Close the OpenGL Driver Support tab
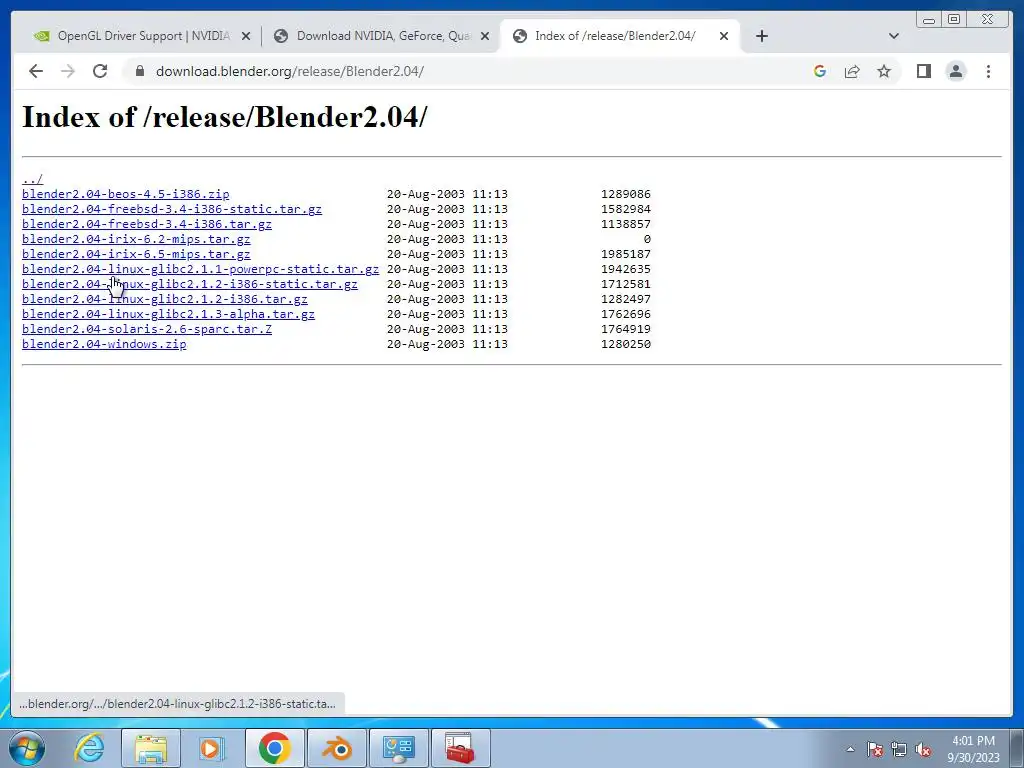Viewport: 1024px width, 768px height. tap(246, 36)
